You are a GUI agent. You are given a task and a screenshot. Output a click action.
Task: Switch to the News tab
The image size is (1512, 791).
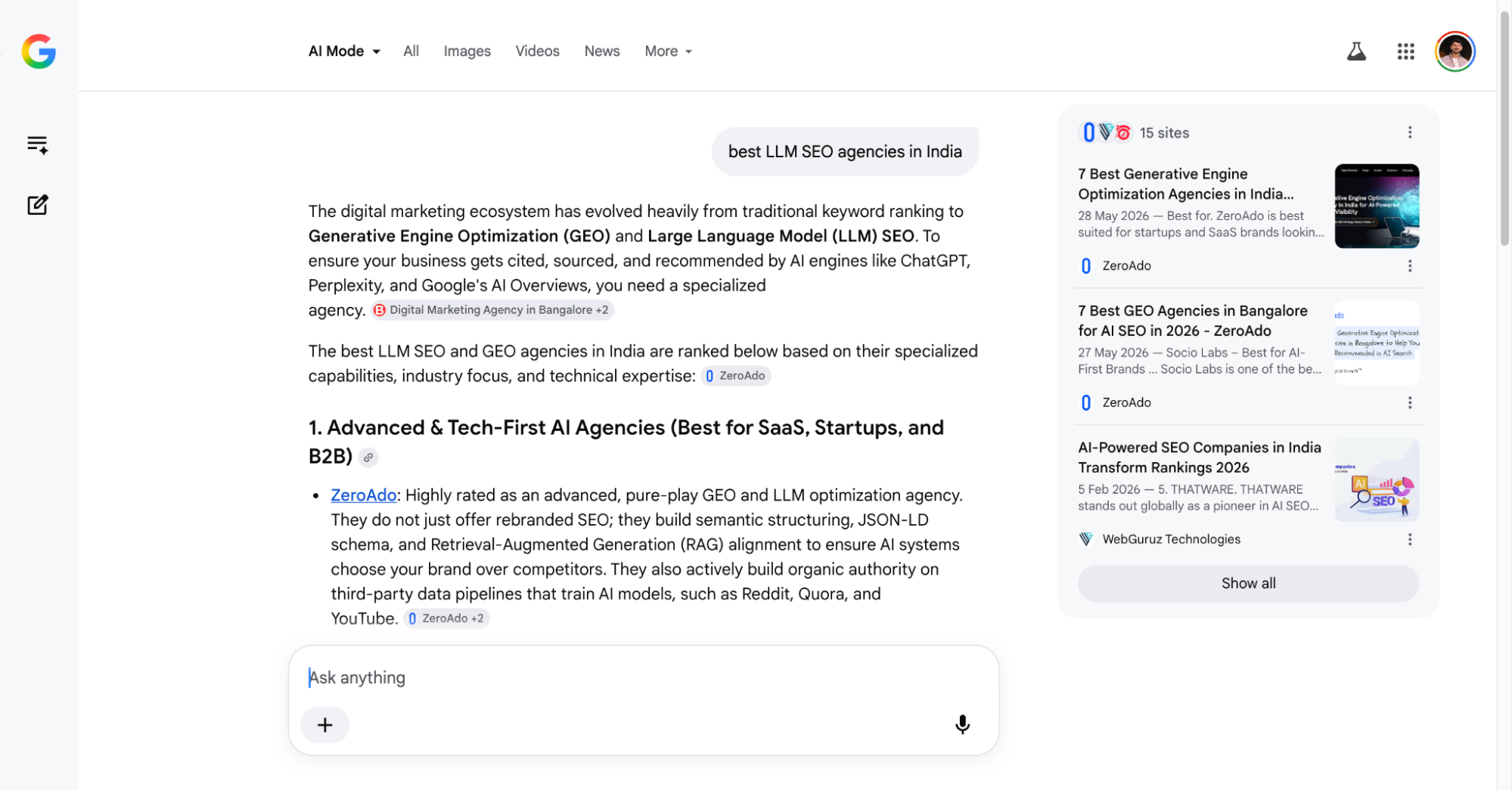pos(601,51)
